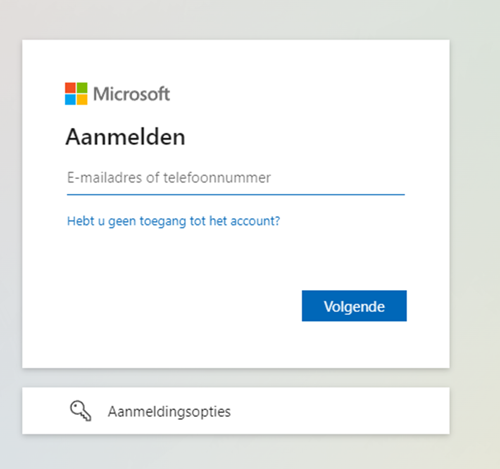Focus the E-mailadres of telefoonnummer field
500x469 pixels.
coord(236,178)
